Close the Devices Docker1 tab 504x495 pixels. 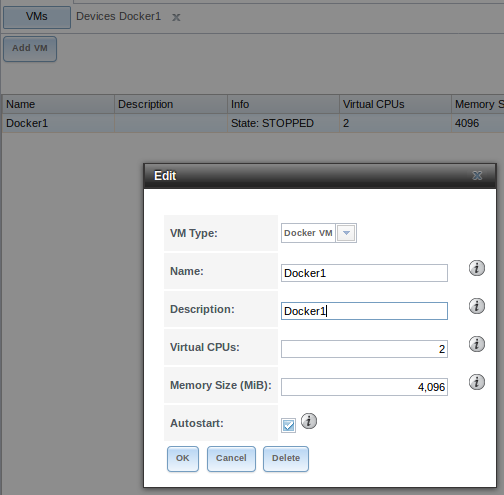[x=176, y=17]
